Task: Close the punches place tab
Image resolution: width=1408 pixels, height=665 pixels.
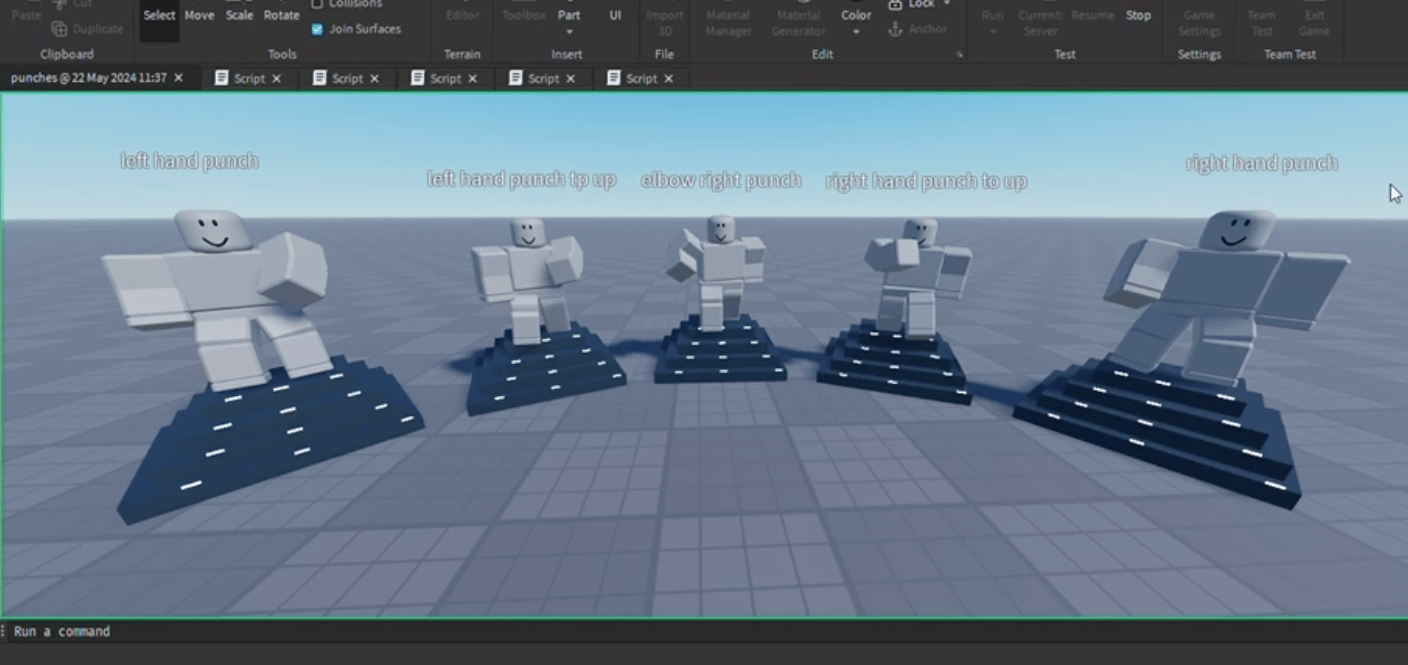Action: [179, 78]
